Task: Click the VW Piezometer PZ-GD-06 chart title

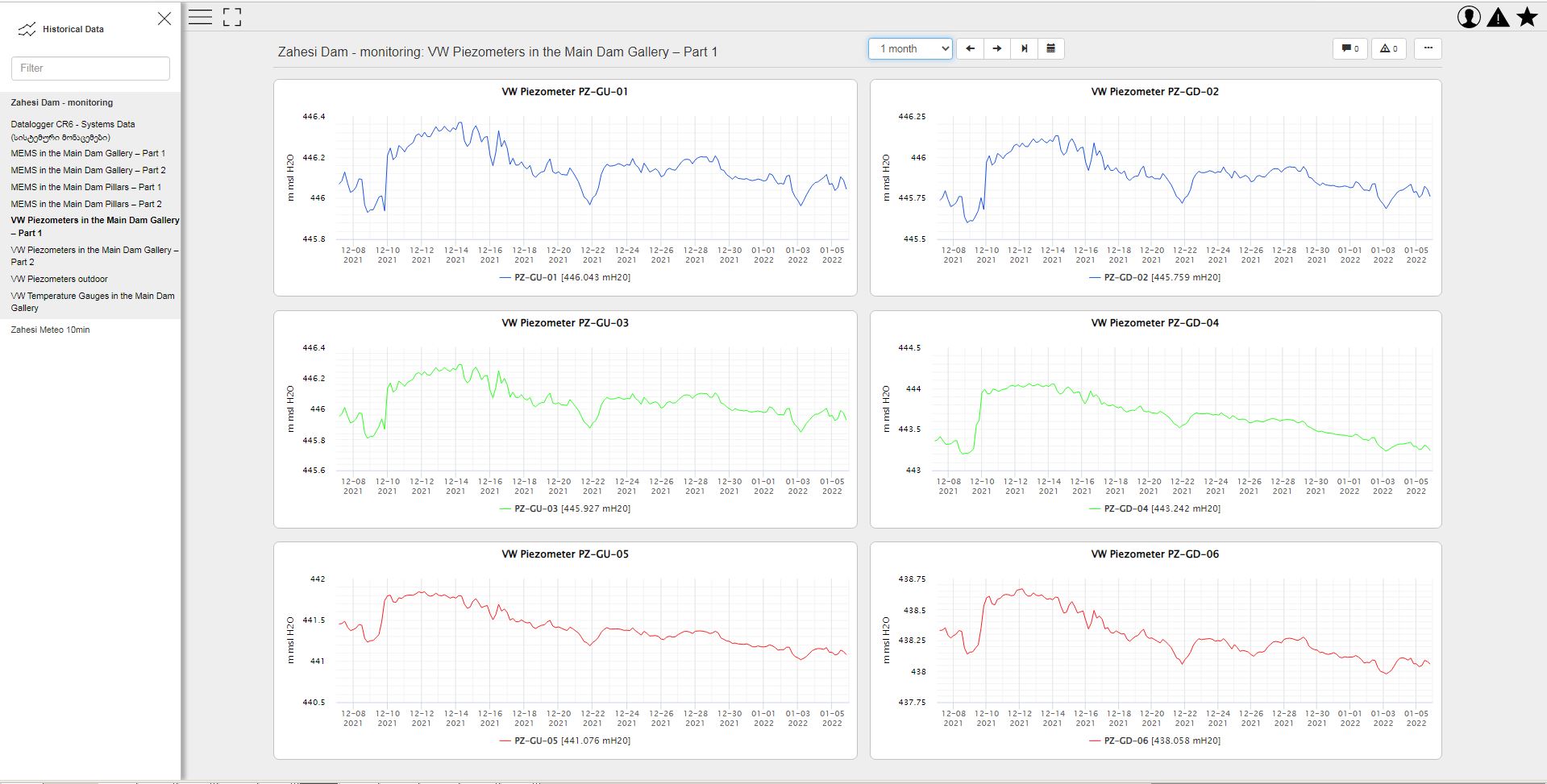Action: [x=1154, y=554]
